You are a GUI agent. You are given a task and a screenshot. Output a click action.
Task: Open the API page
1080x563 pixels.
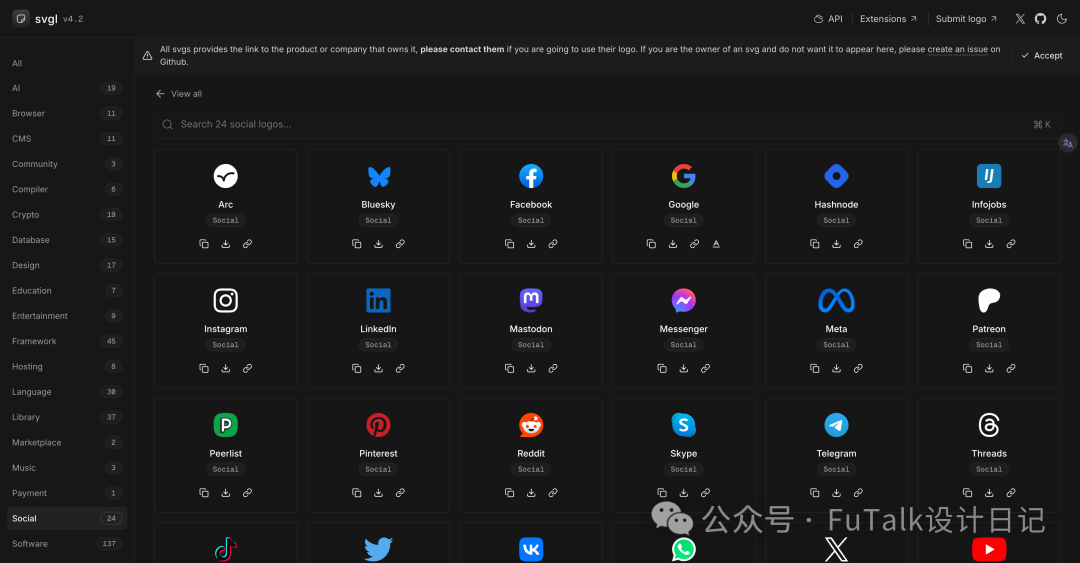(828, 19)
